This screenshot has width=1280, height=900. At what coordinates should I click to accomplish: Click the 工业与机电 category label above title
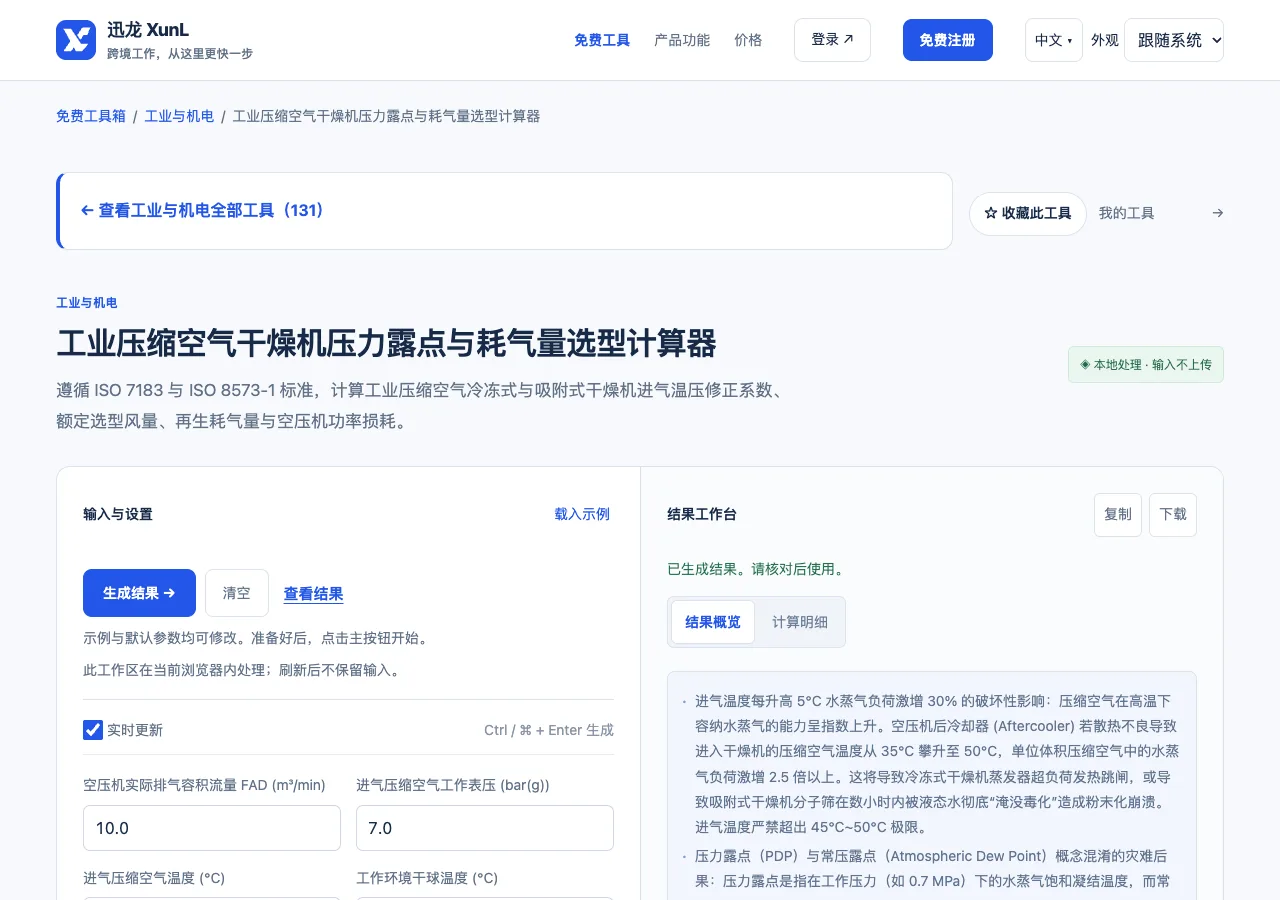[87, 303]
